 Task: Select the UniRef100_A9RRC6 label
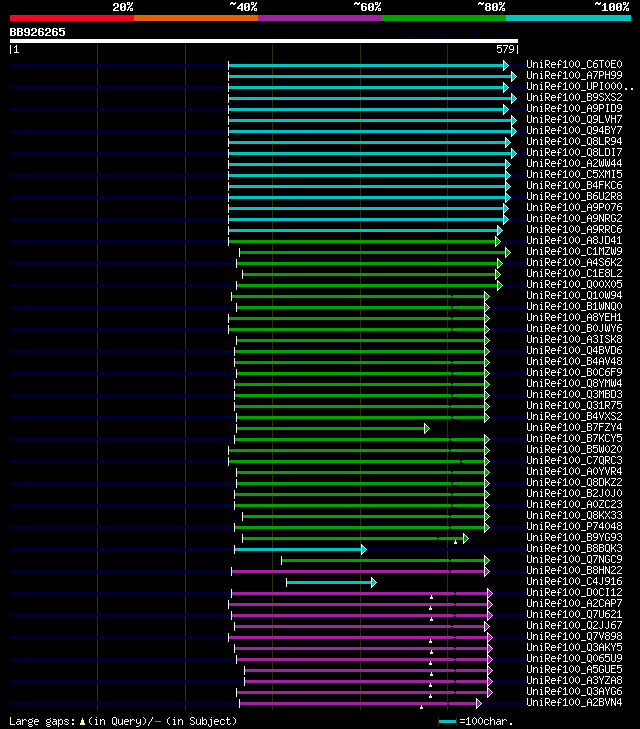[574, 230]
